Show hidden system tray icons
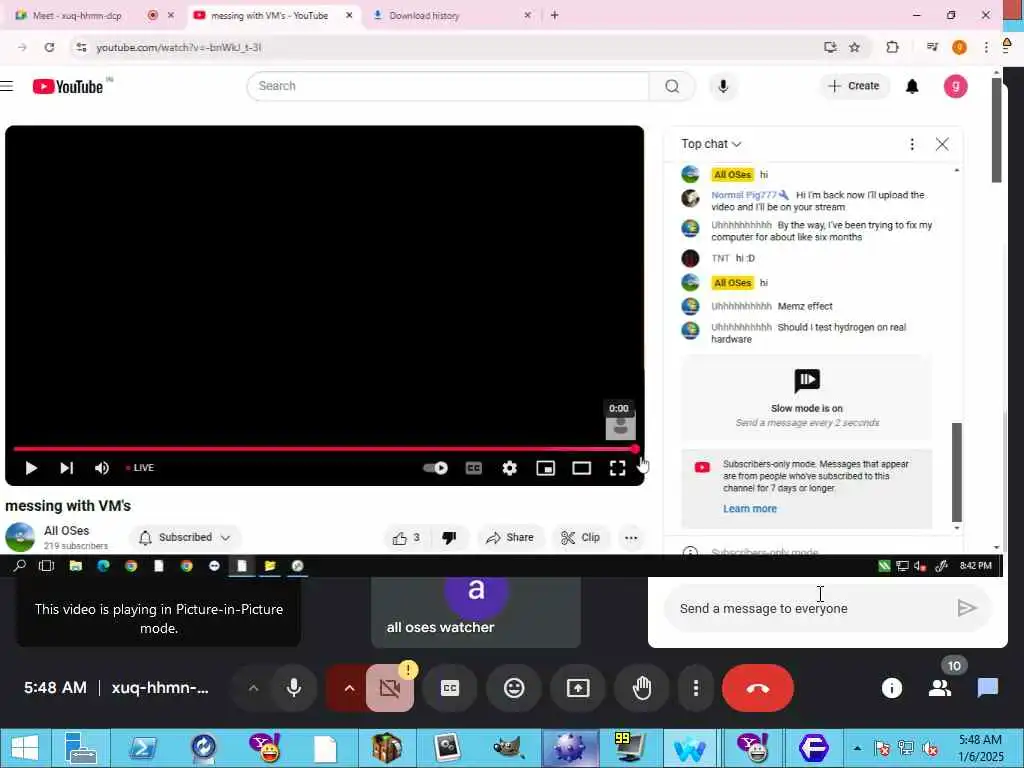 coord(857,748)
